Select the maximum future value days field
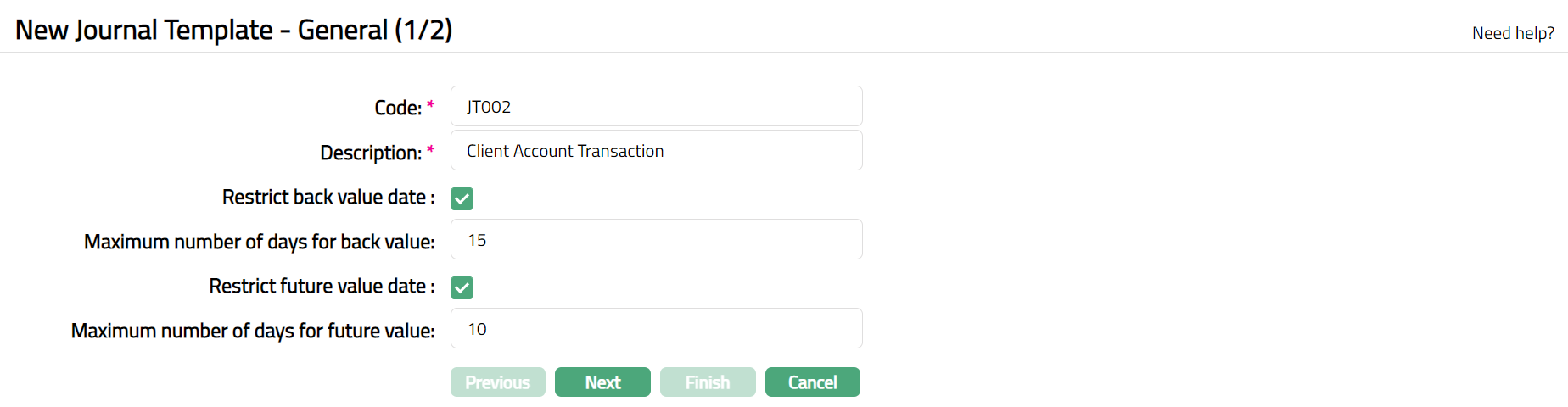 coord(656,329)
